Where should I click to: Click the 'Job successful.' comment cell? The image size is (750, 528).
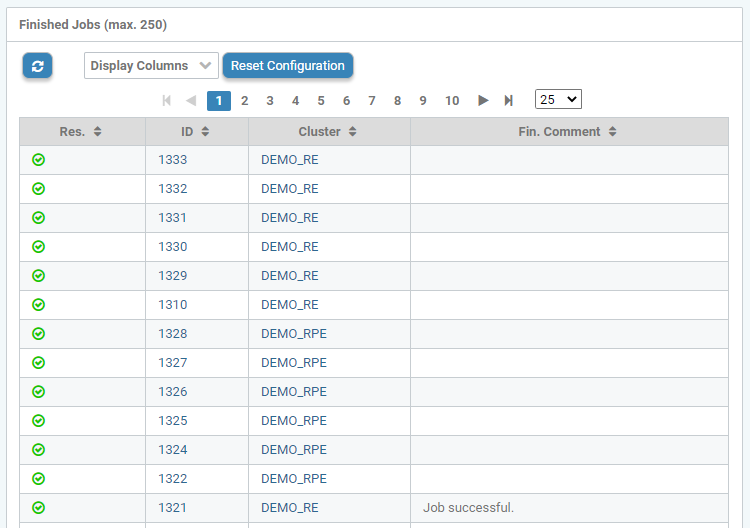point(468,507)
